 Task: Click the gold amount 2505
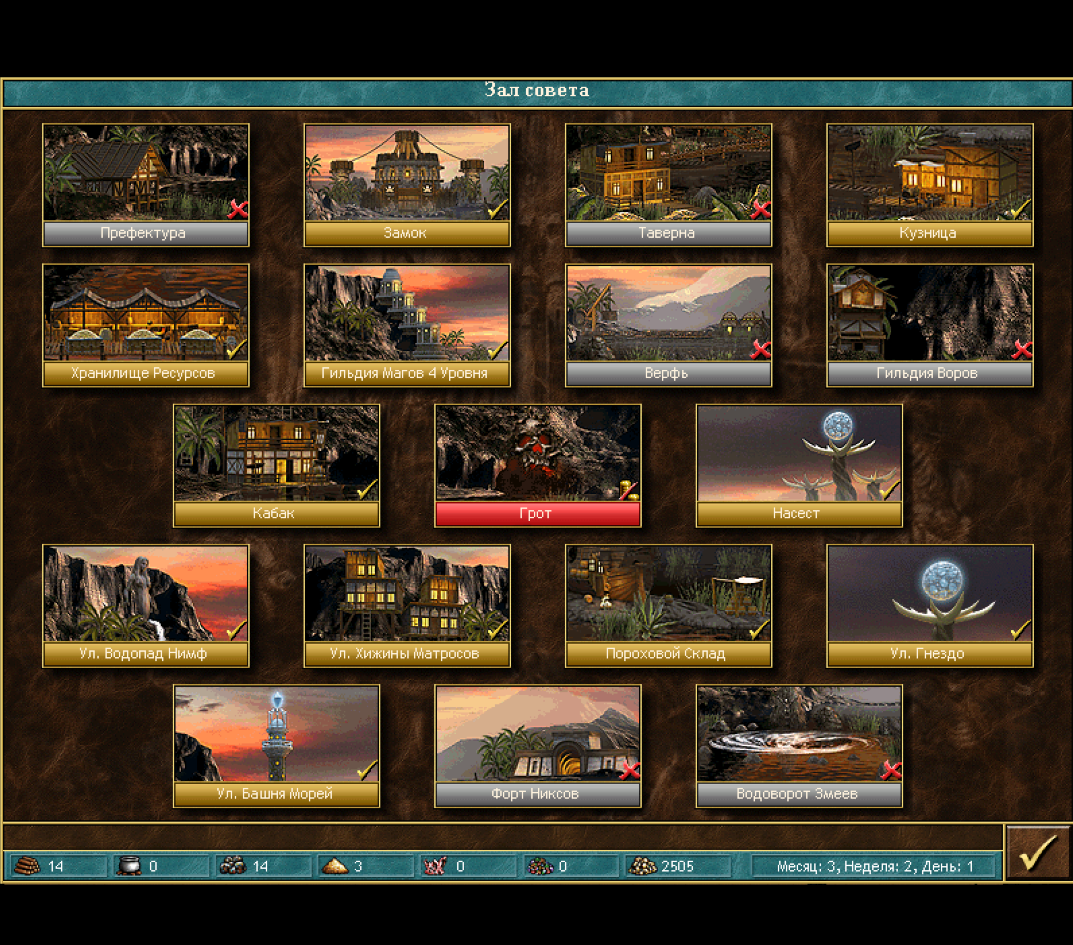[x=677, y=866]
